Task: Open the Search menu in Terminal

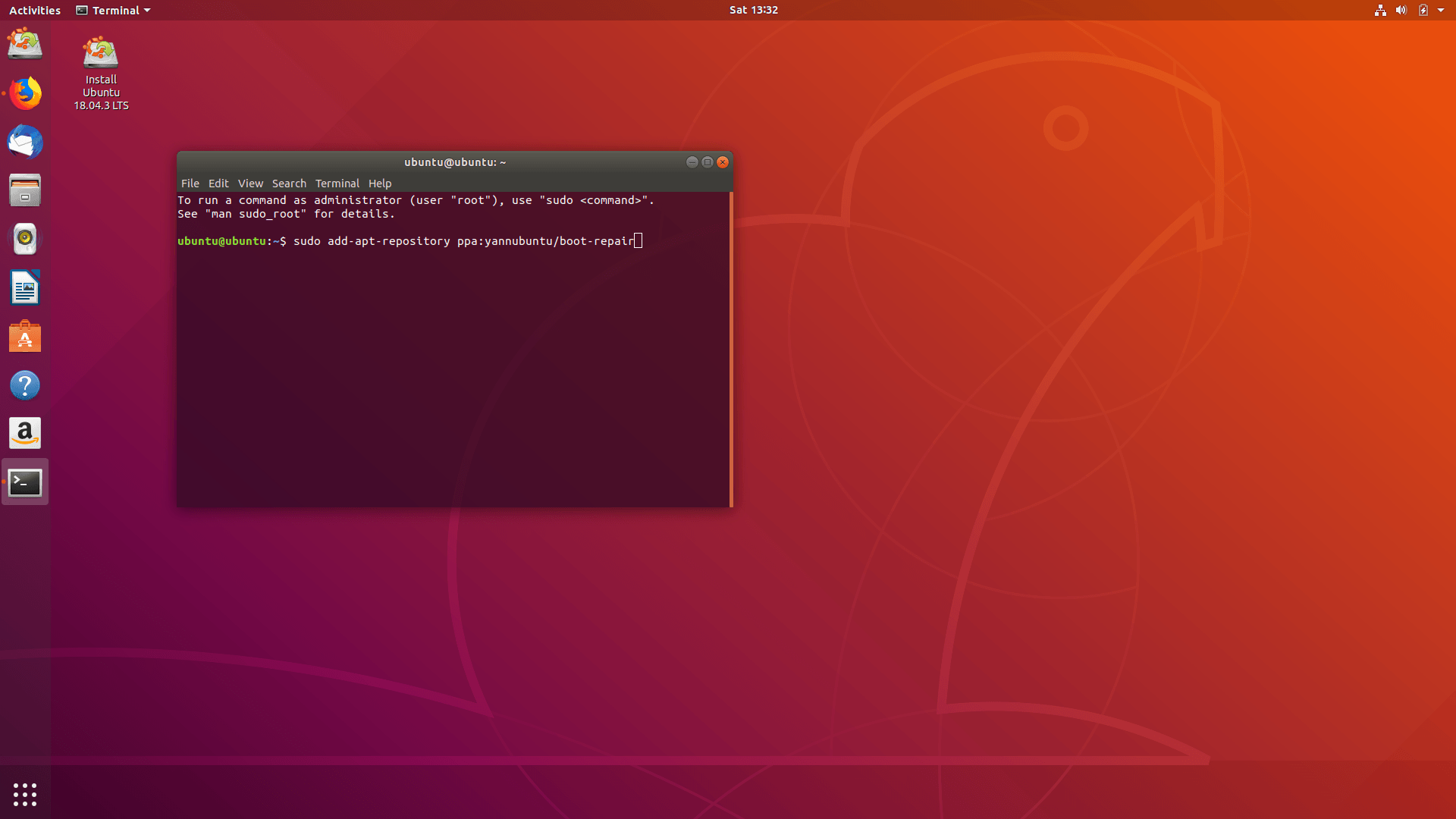Action: (289, 184)
